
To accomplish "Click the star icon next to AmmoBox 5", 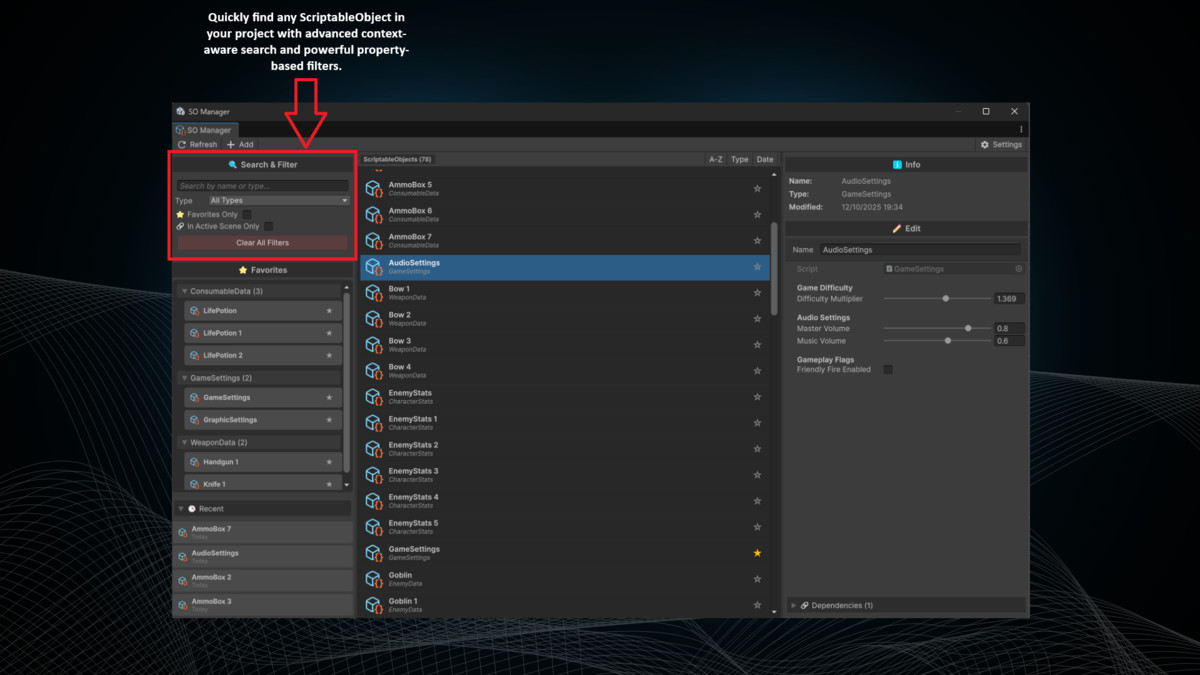I will pos(758,188).
